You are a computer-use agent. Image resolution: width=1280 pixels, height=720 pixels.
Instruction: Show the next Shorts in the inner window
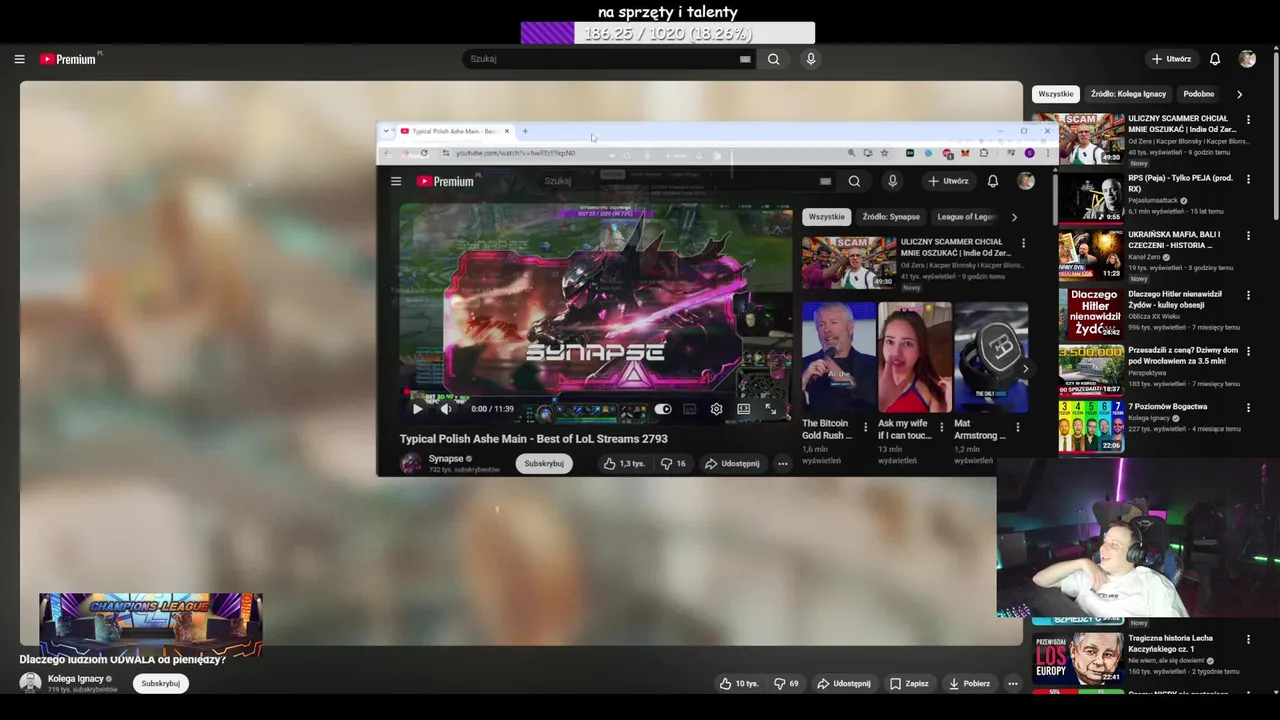[x=1024, y=369]
